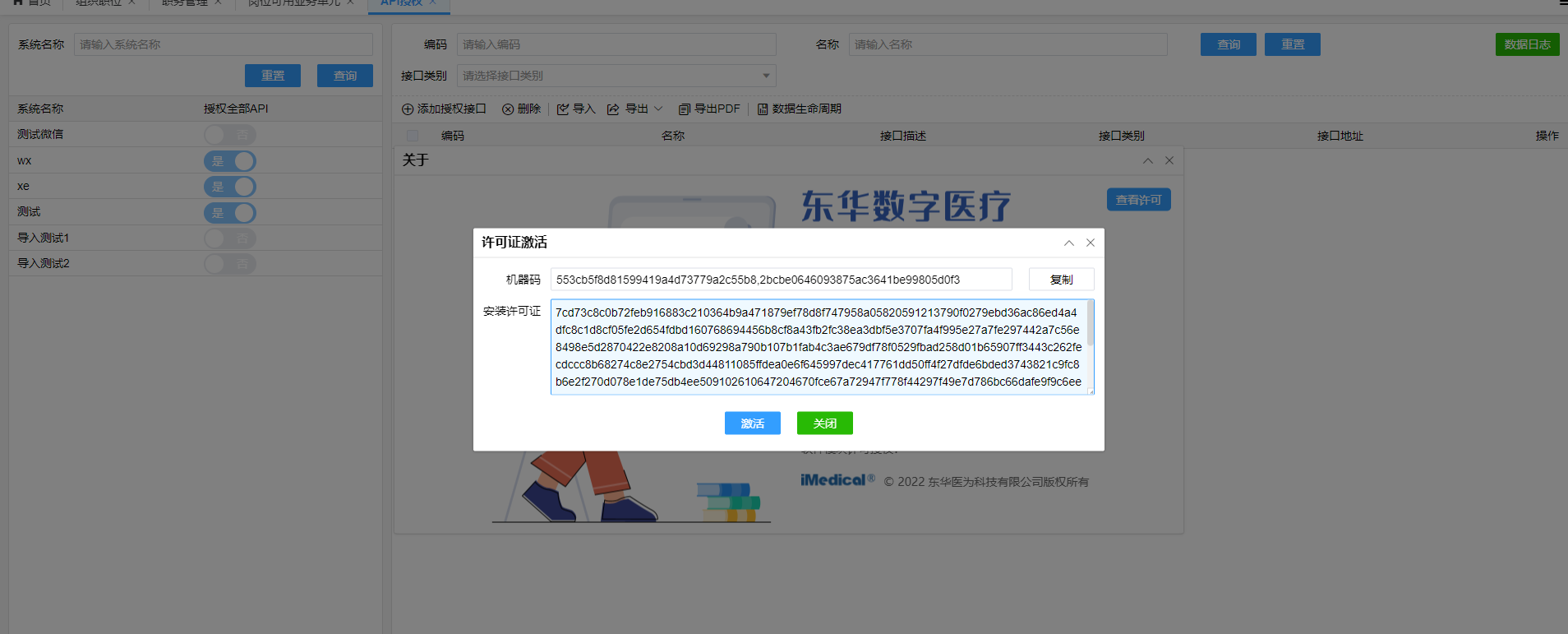Turn off the 授权全部API switch for wx
The width and height of the screenshot is (1568, 634).
click(x=230, y=161)
